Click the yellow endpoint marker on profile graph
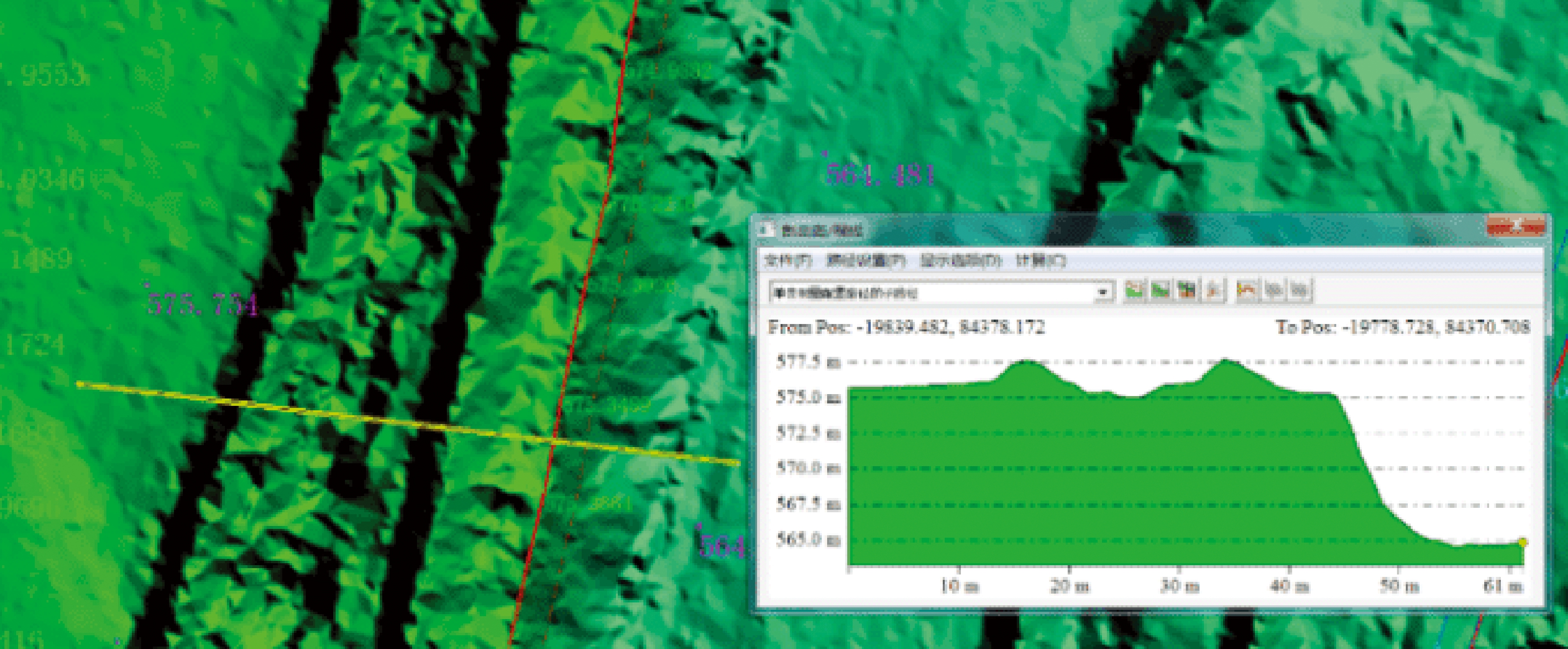This screenshot has height=649, width=1568. 1522,543
